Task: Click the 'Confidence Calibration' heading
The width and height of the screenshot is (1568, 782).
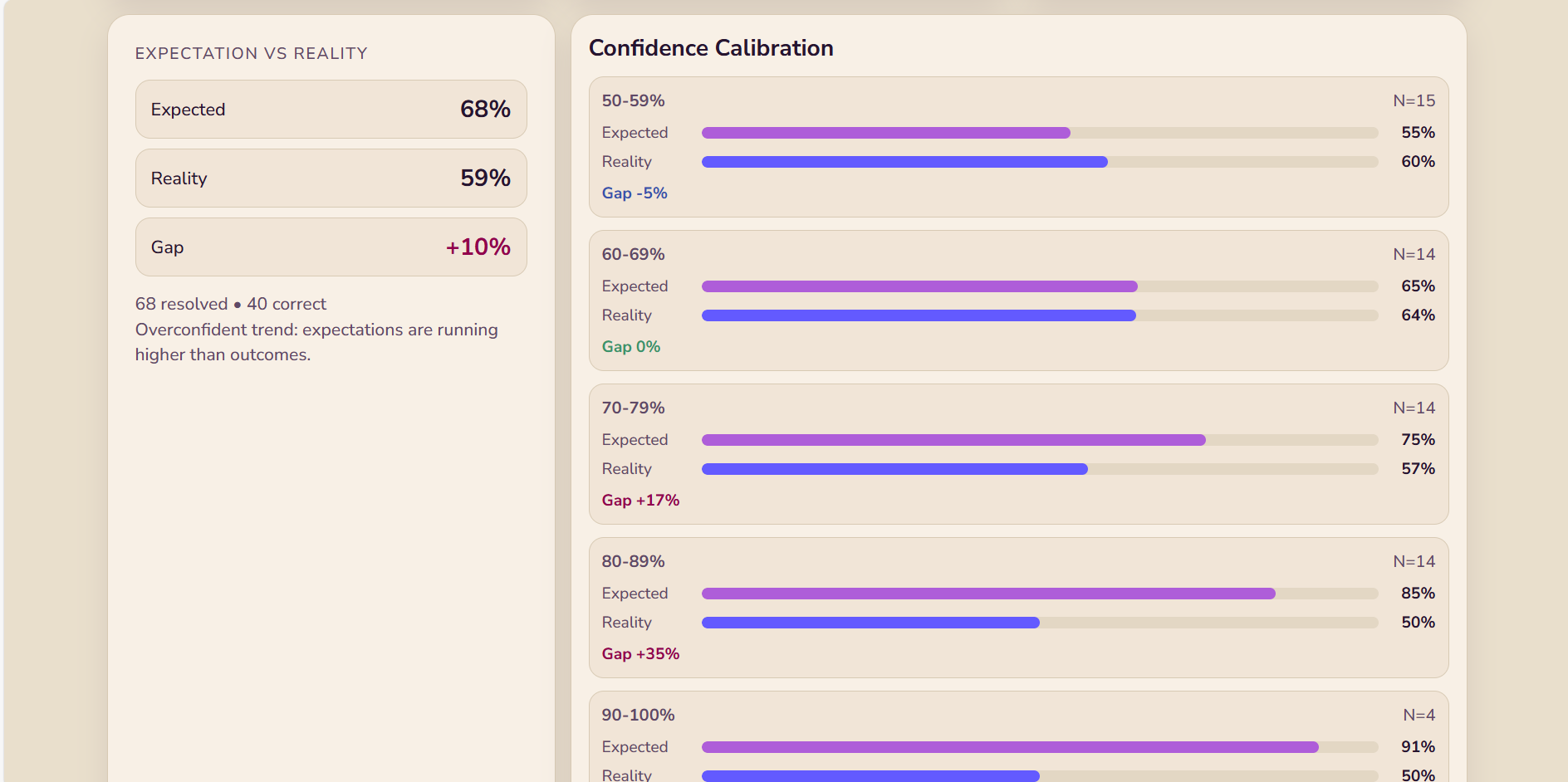Action: [x=711, y=48]
